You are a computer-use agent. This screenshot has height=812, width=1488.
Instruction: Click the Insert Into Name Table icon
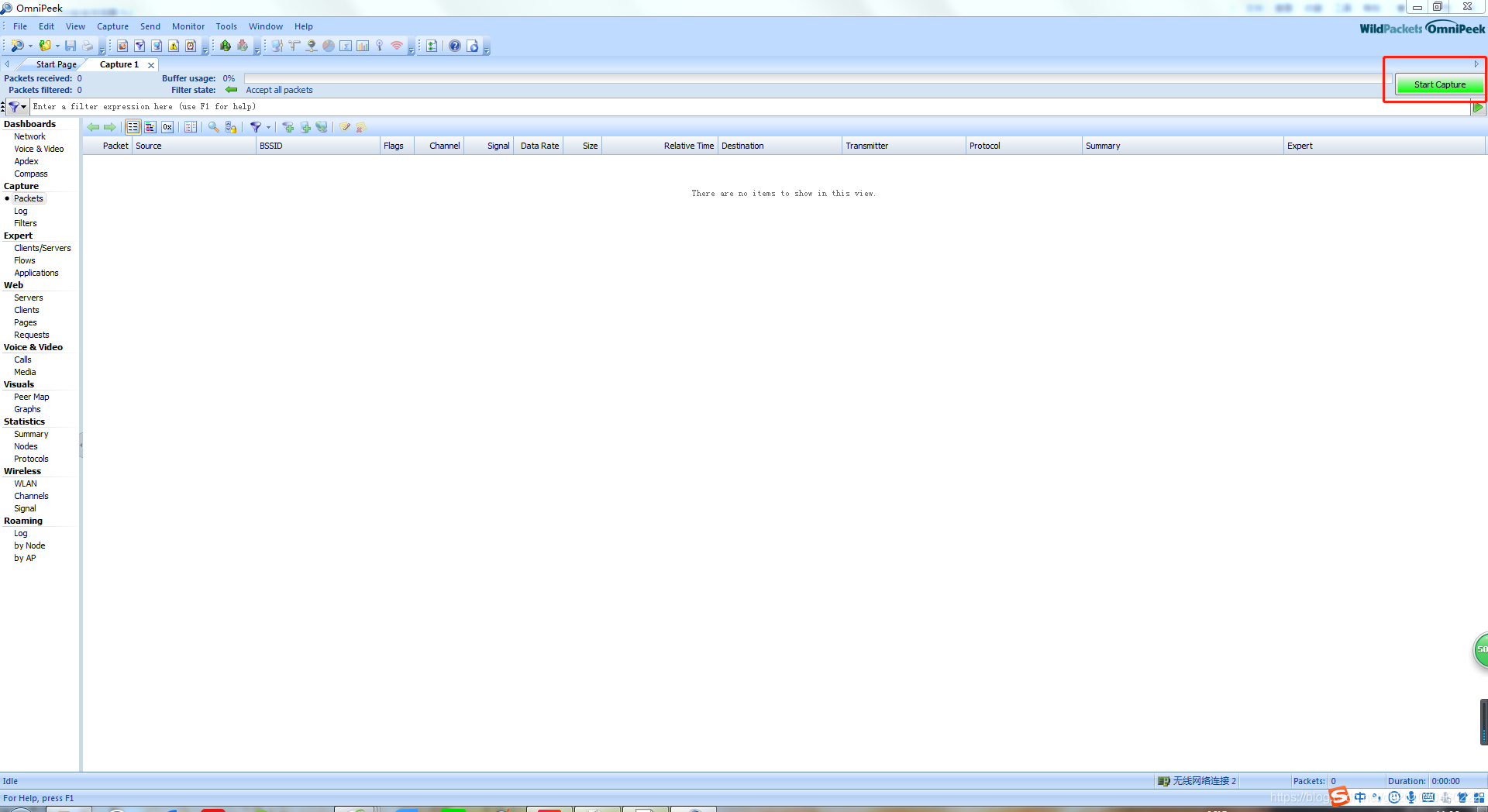pos(305,127)
